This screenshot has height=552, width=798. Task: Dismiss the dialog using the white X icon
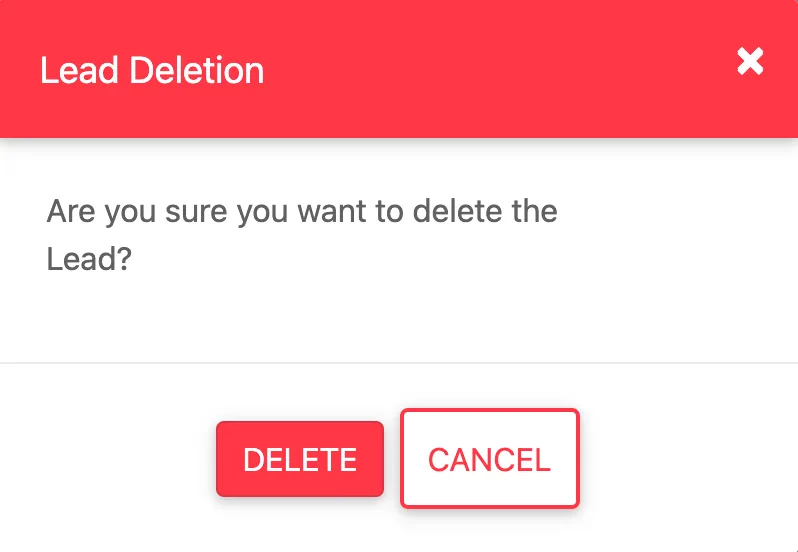(x=750, y=62)
